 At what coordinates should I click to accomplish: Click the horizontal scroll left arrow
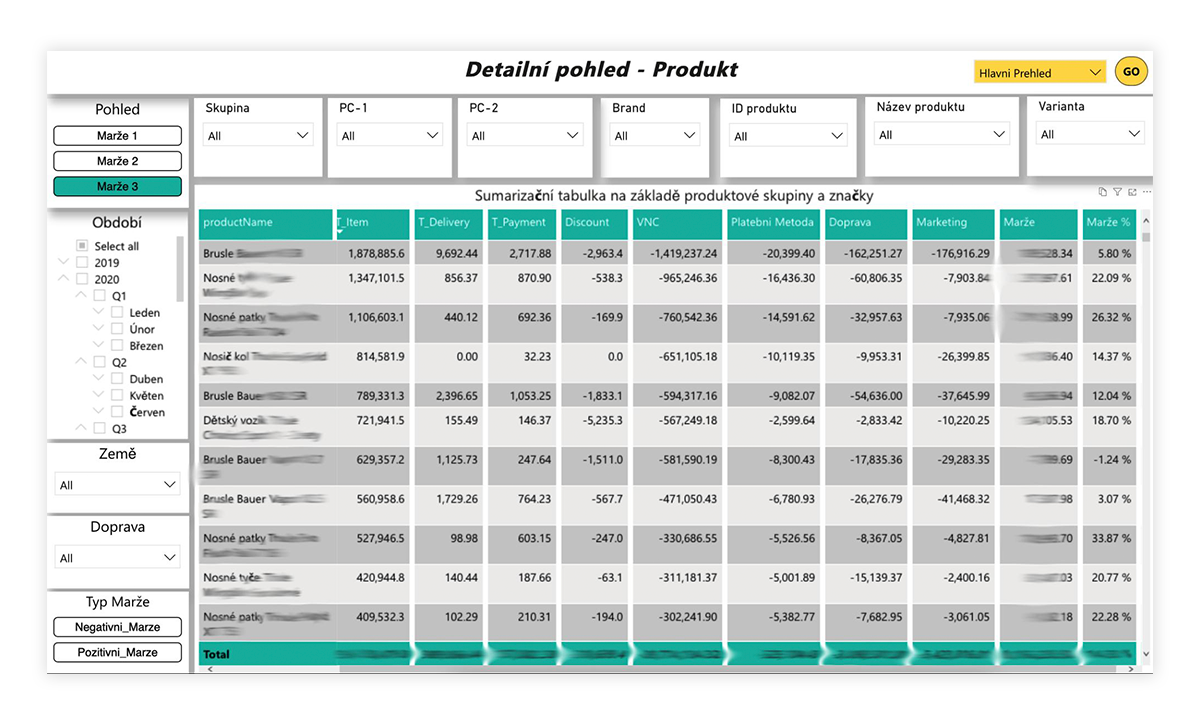coord(209,669)
